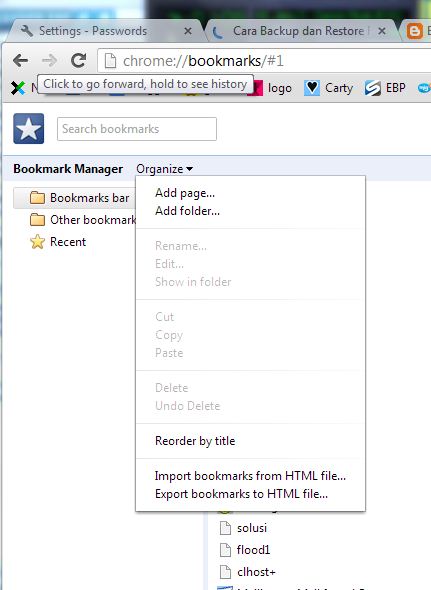Screen dimensions: 431x590
Task: Click the Blogger tab icon
Action: coord(414,31)
